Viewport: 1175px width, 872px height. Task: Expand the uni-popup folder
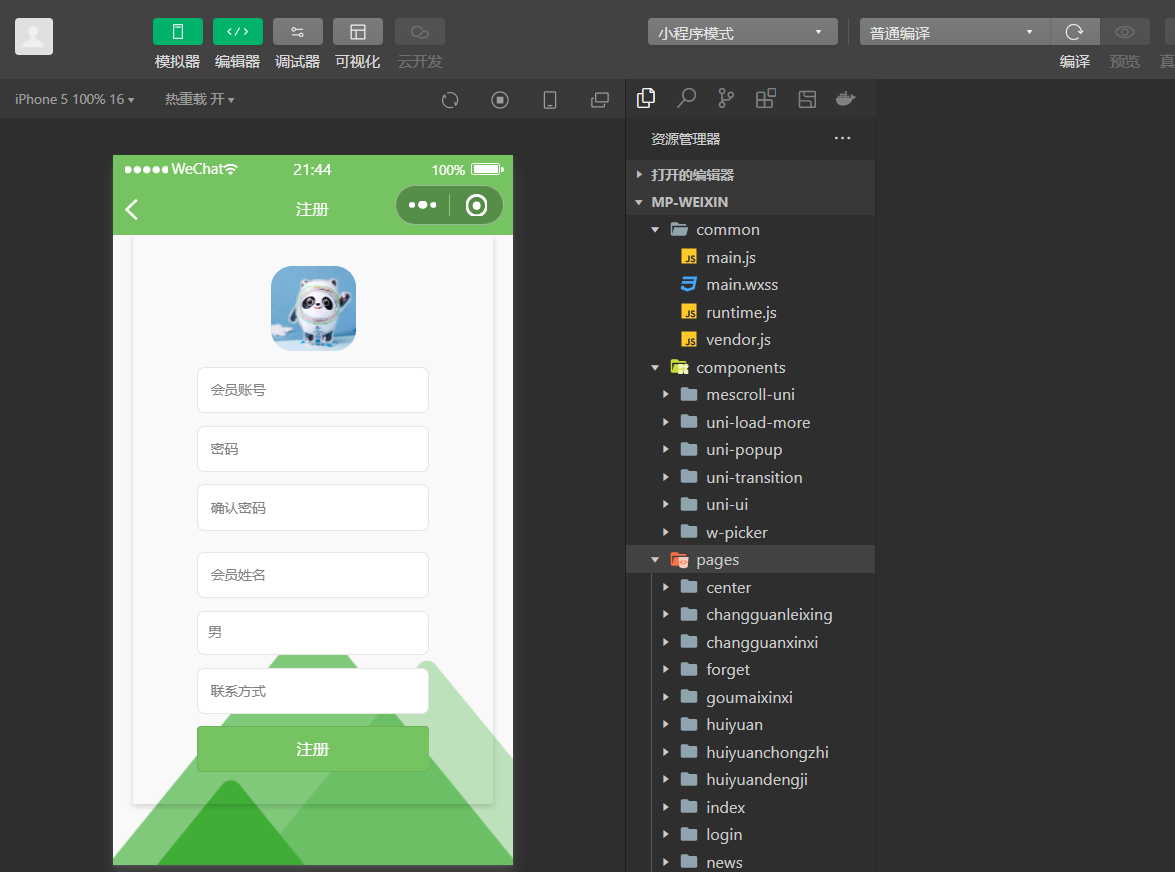750,449
